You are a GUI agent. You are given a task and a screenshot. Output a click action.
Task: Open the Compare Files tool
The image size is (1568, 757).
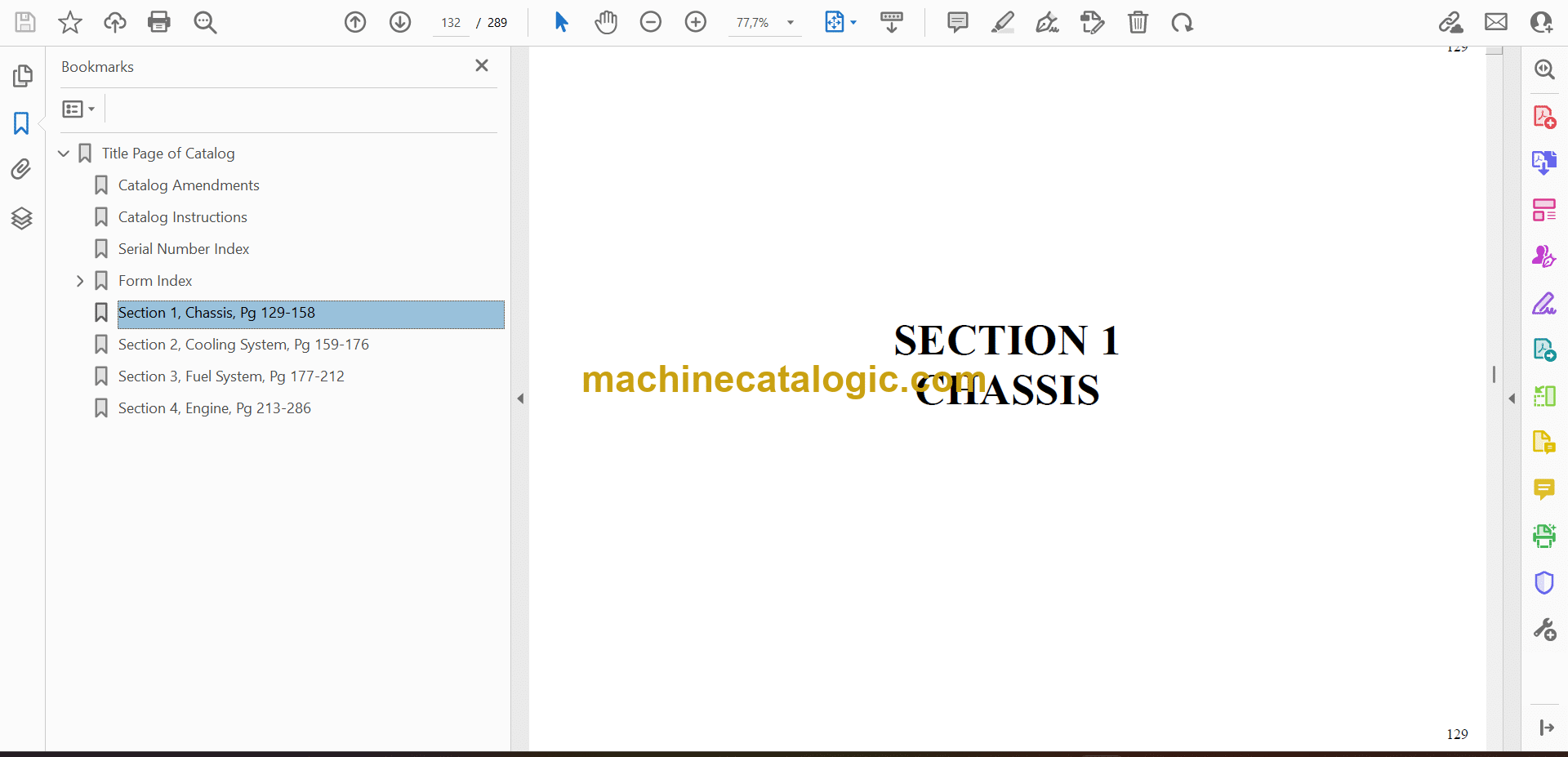click(x=1544, y=397)
